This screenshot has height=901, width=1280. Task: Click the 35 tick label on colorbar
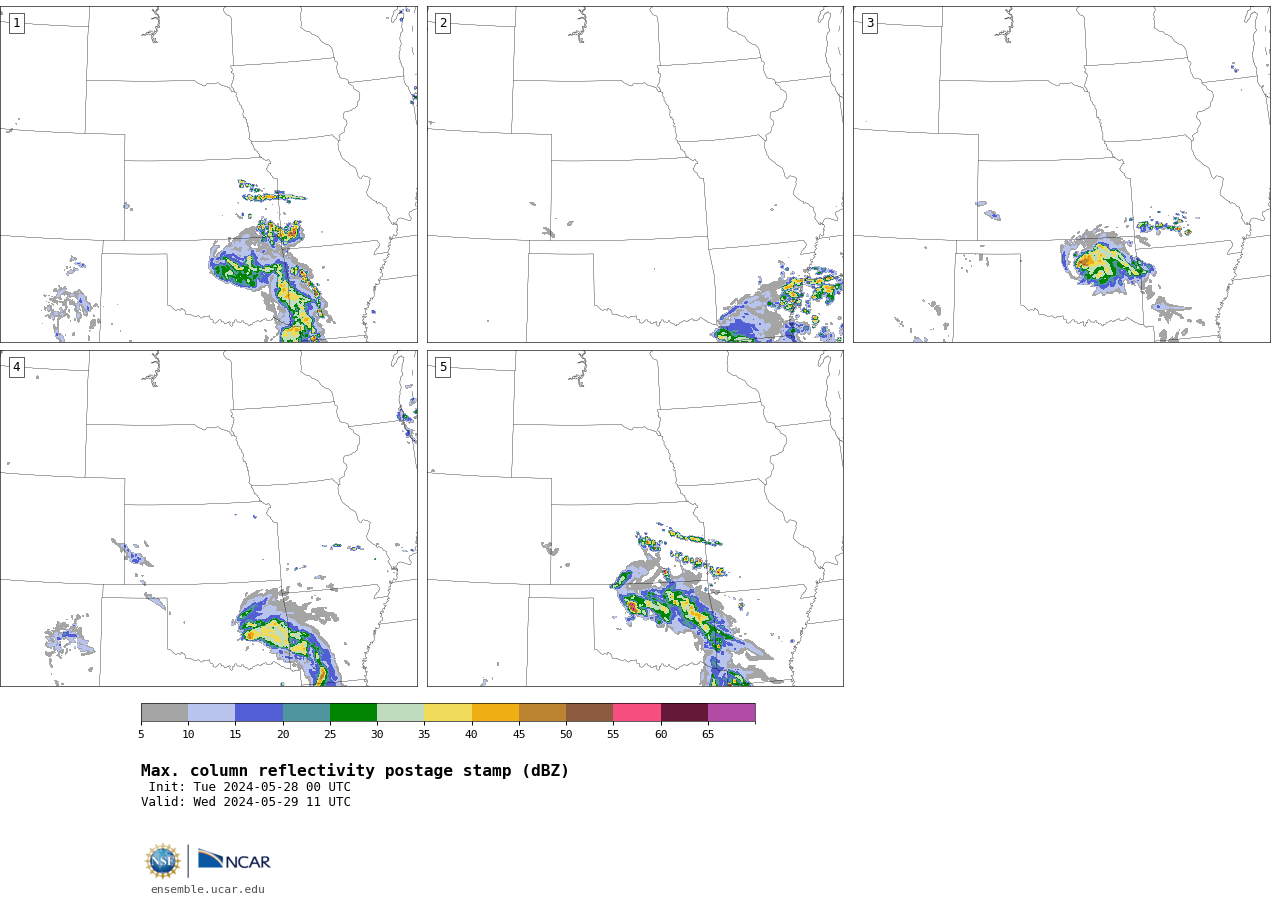424,735
